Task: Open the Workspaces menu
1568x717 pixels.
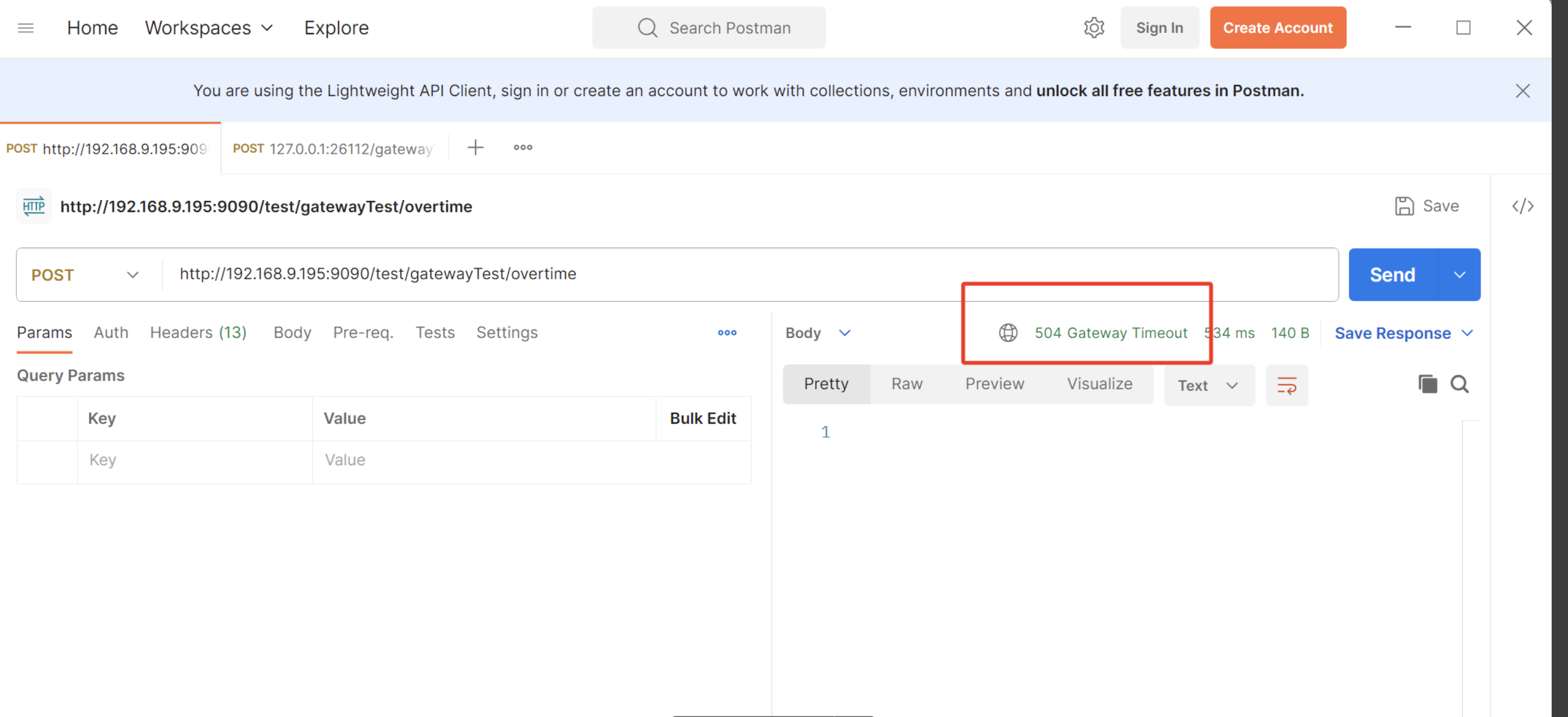Action: (x=209, y=28)
